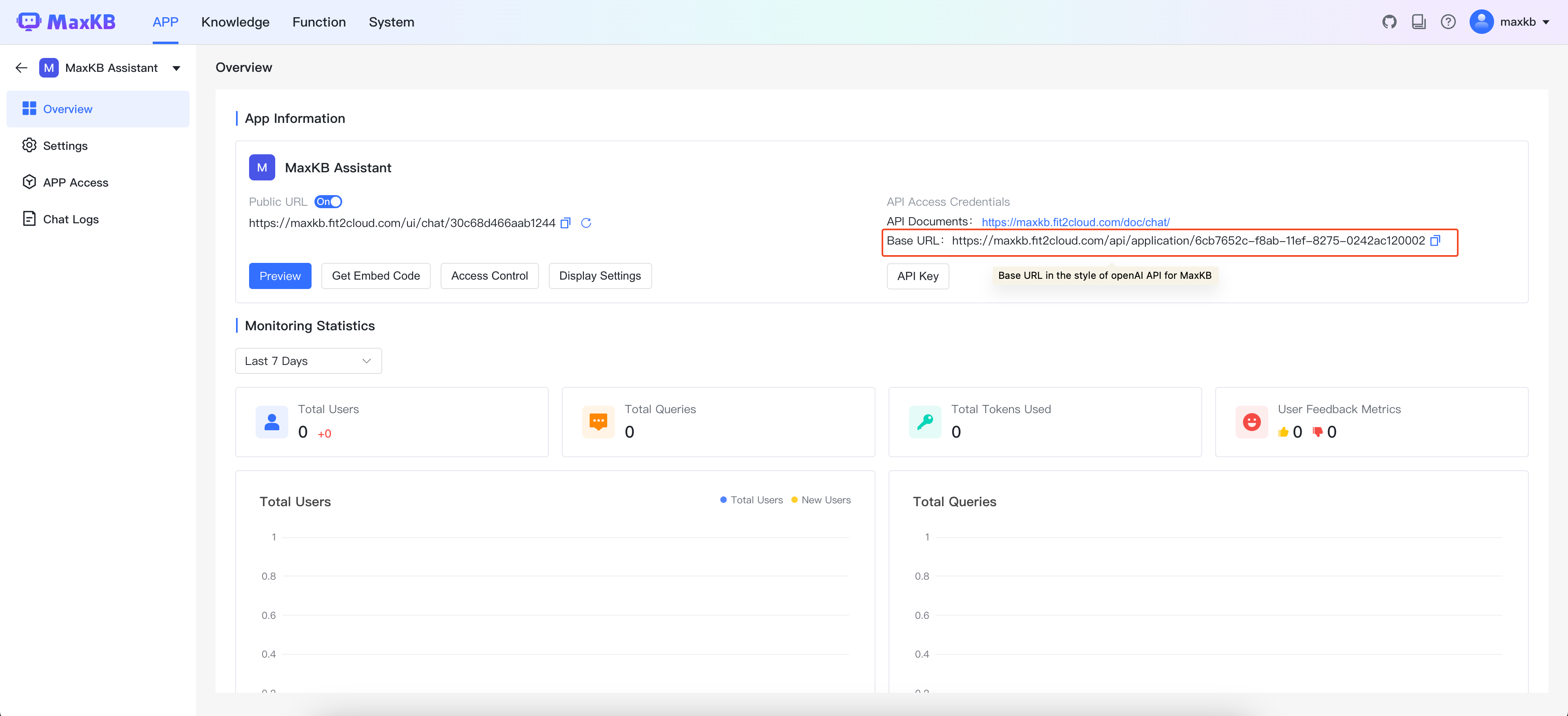Image resolution: width=1568 pixels, height=716 pixels.
Task: Select Overview in the sidebar
Action: (x=98, y=109)
